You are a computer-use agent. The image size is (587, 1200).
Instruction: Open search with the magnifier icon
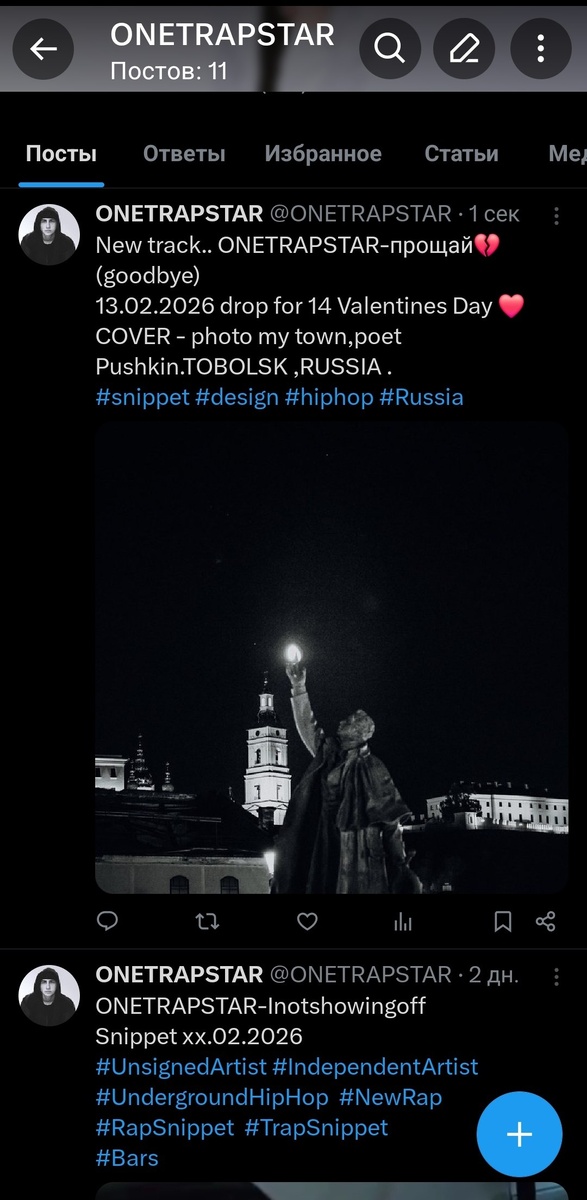[389, 48]
